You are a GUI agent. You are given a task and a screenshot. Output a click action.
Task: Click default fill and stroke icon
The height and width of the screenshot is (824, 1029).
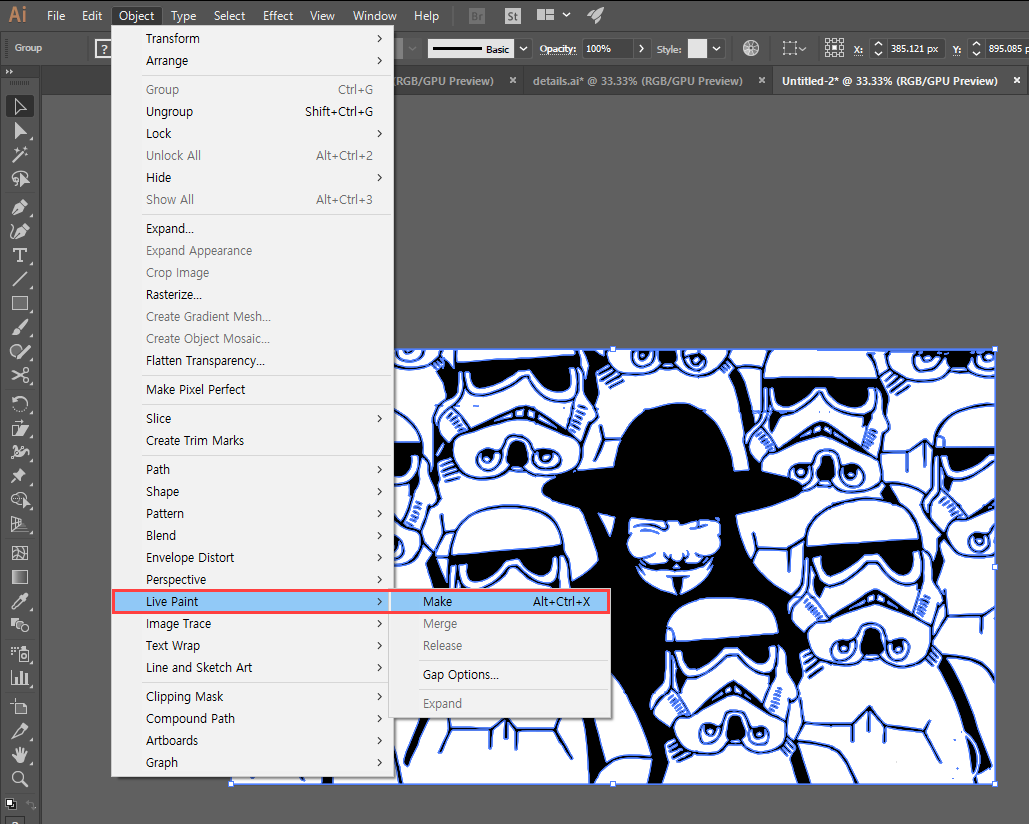[10, 804]
